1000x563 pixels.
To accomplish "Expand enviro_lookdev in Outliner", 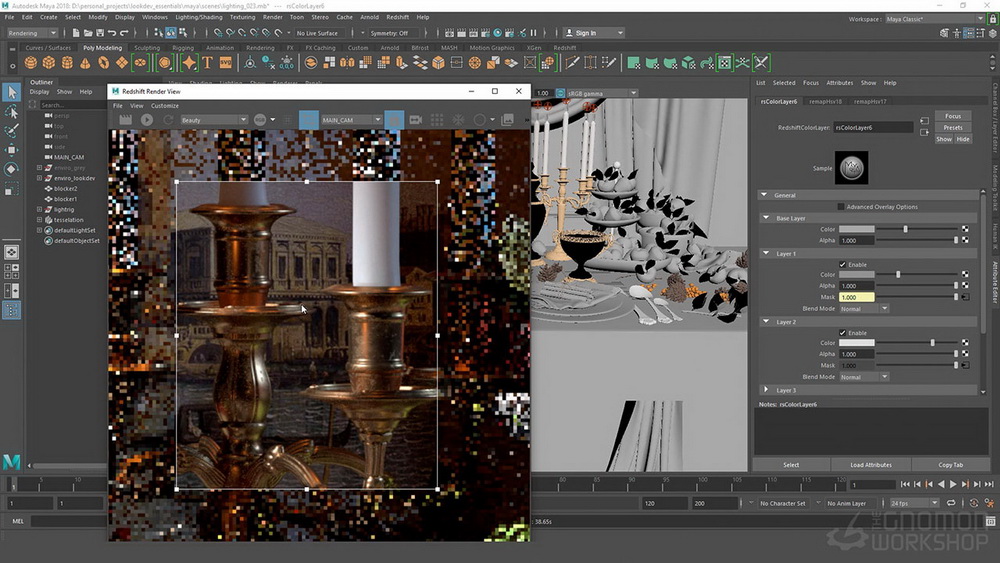I will click(40, 178).
